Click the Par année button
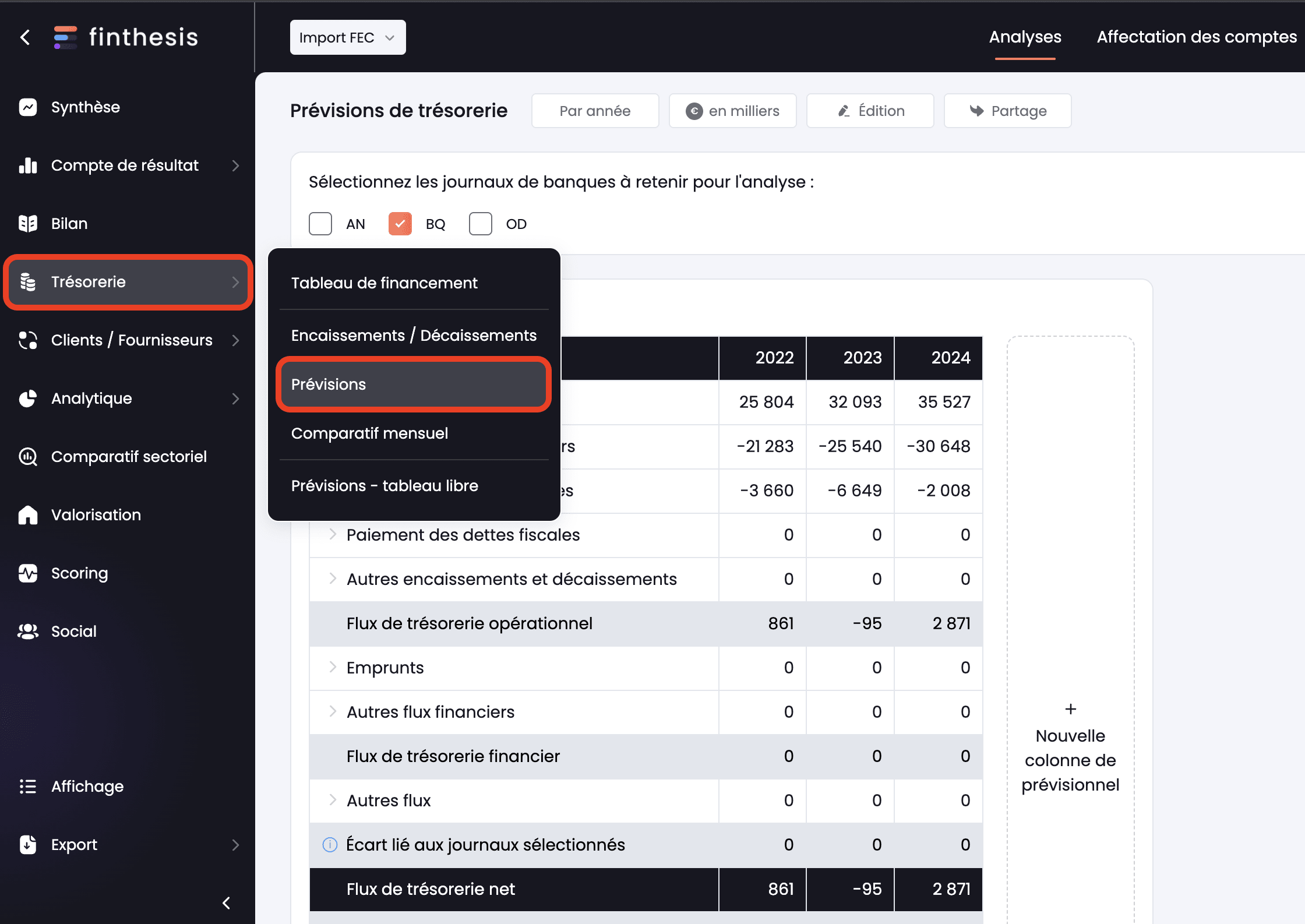Image resolution: width=1305 pixels, height=924 pixels. (595, 111)
